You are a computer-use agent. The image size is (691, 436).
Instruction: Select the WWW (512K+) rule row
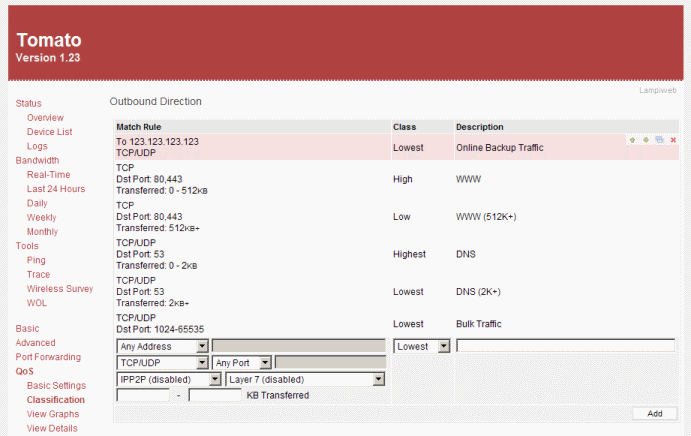click(x=397, y=216)
